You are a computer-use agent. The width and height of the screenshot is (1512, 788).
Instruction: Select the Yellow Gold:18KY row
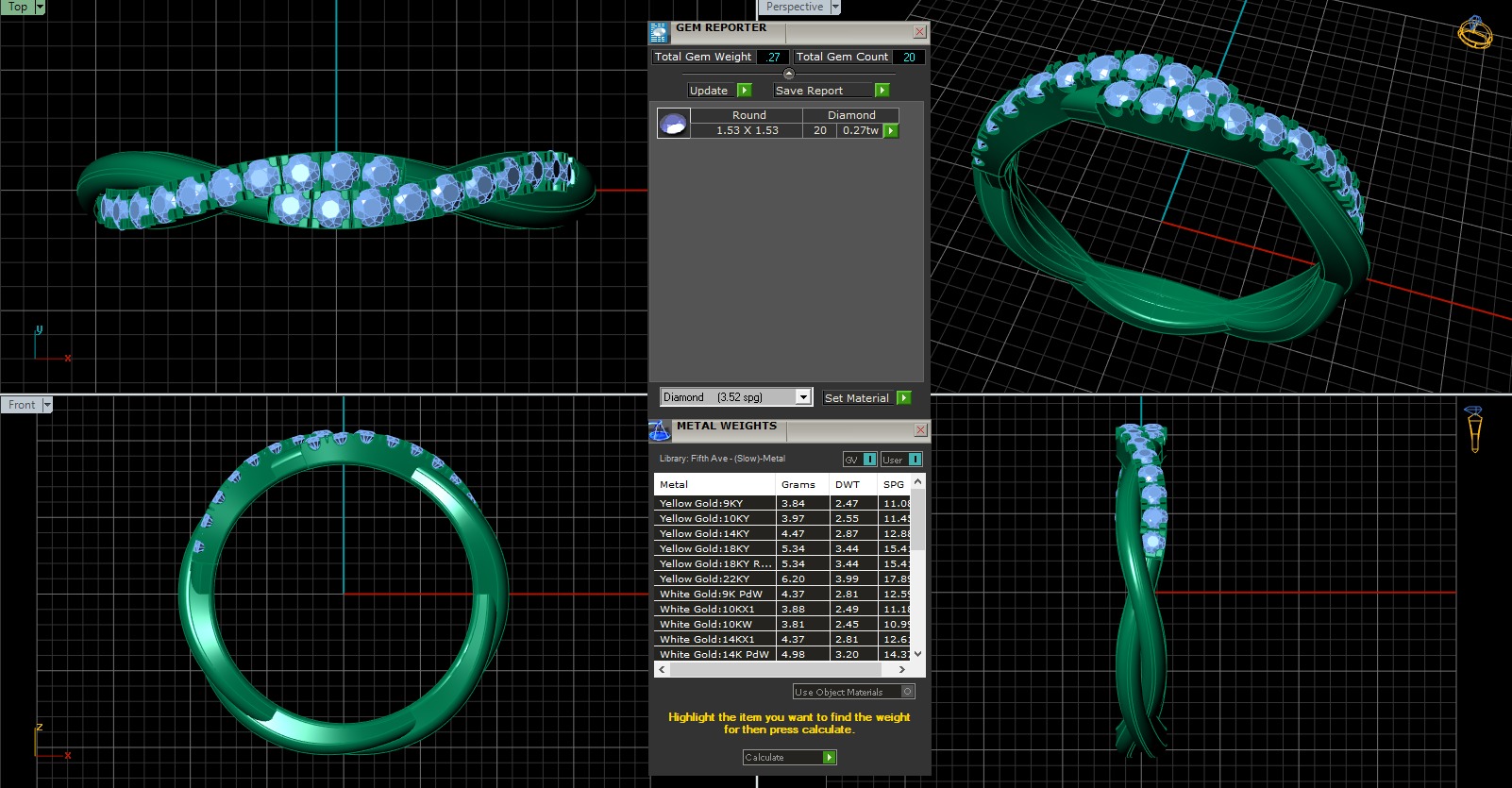pos(782,549)
